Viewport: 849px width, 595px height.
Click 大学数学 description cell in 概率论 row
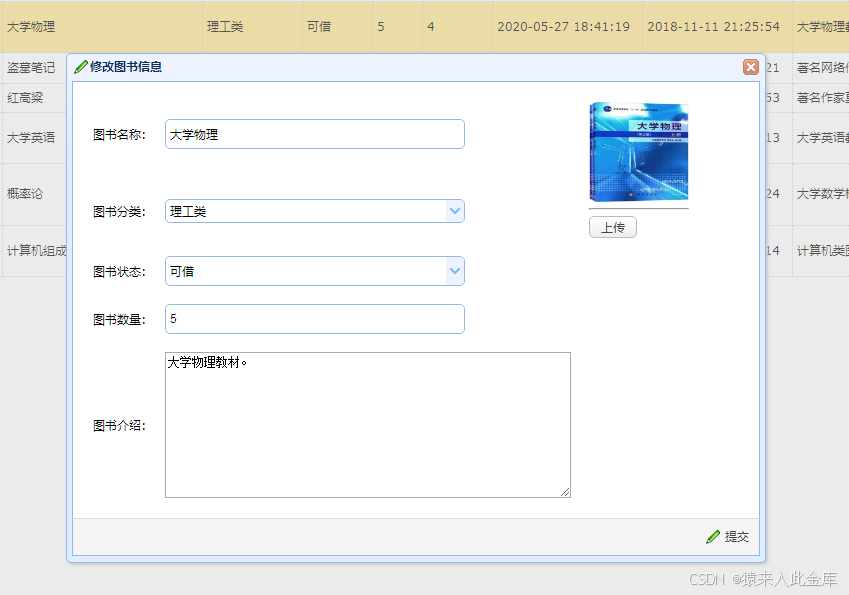click(822, 194)
